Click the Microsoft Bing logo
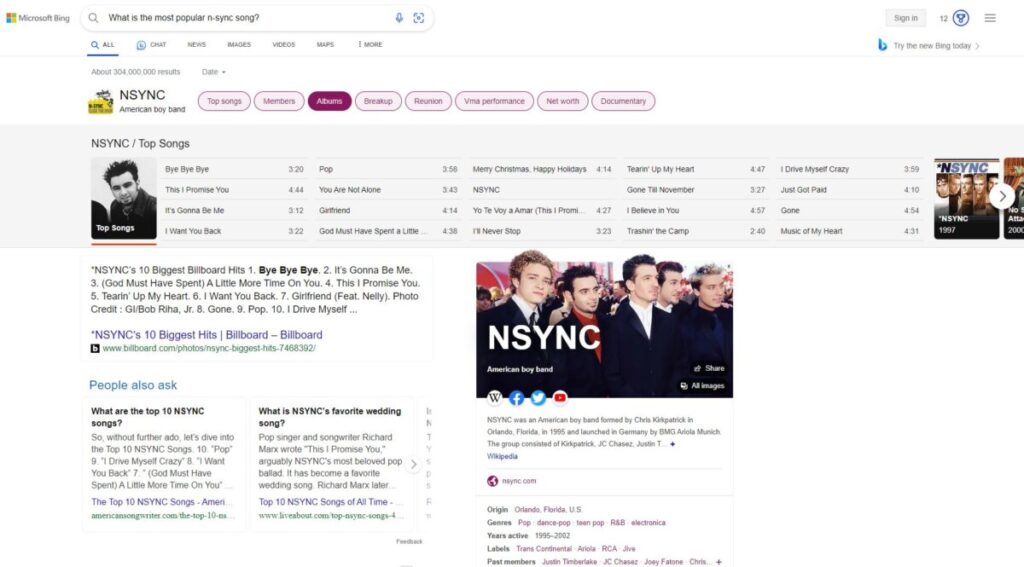Image resolution: width=1024 pixels, height=567 pixels. [x=38, y=18]
